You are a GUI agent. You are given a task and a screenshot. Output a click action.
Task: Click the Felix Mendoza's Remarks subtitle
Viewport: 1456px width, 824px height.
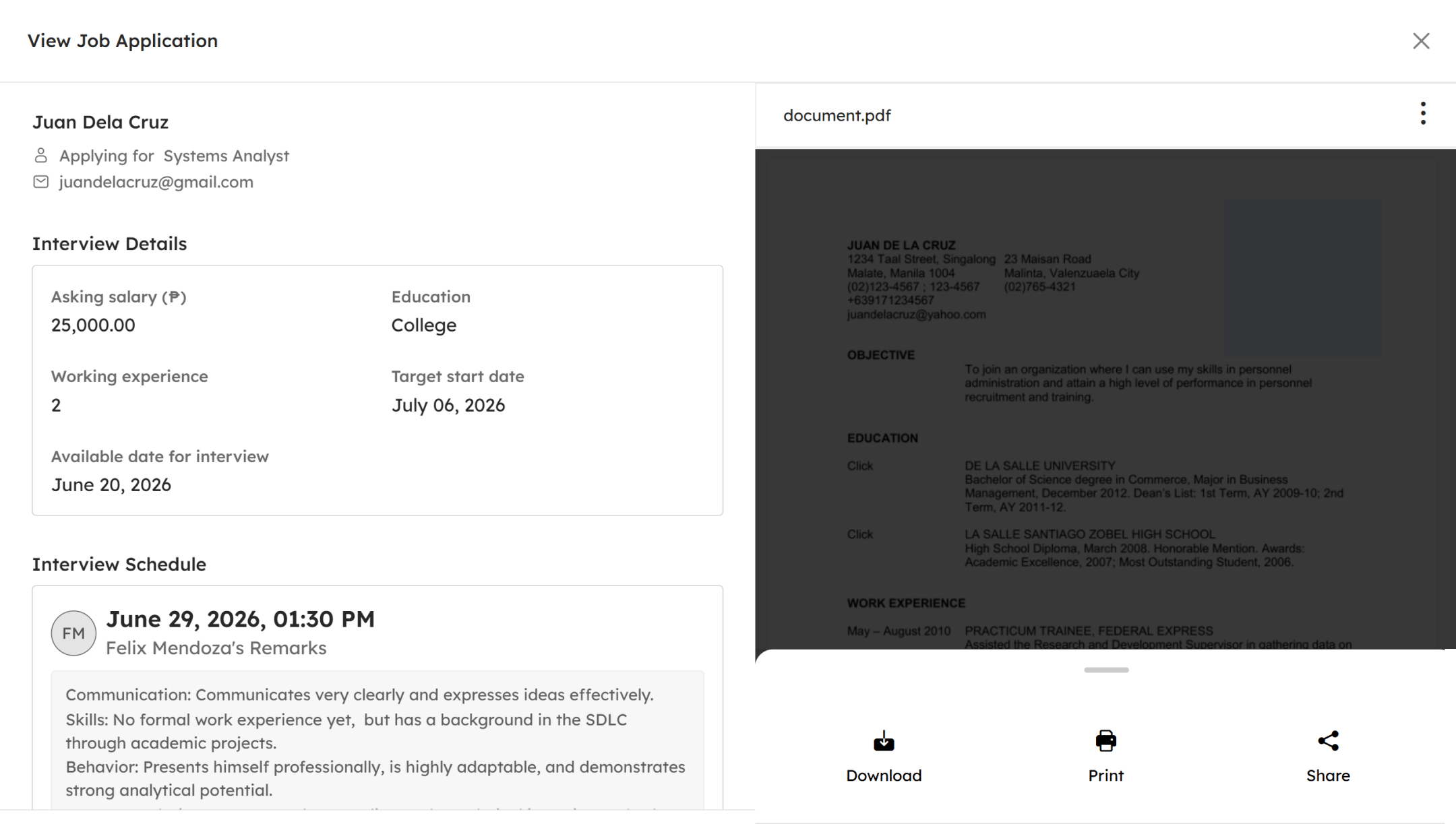[216, 648]
